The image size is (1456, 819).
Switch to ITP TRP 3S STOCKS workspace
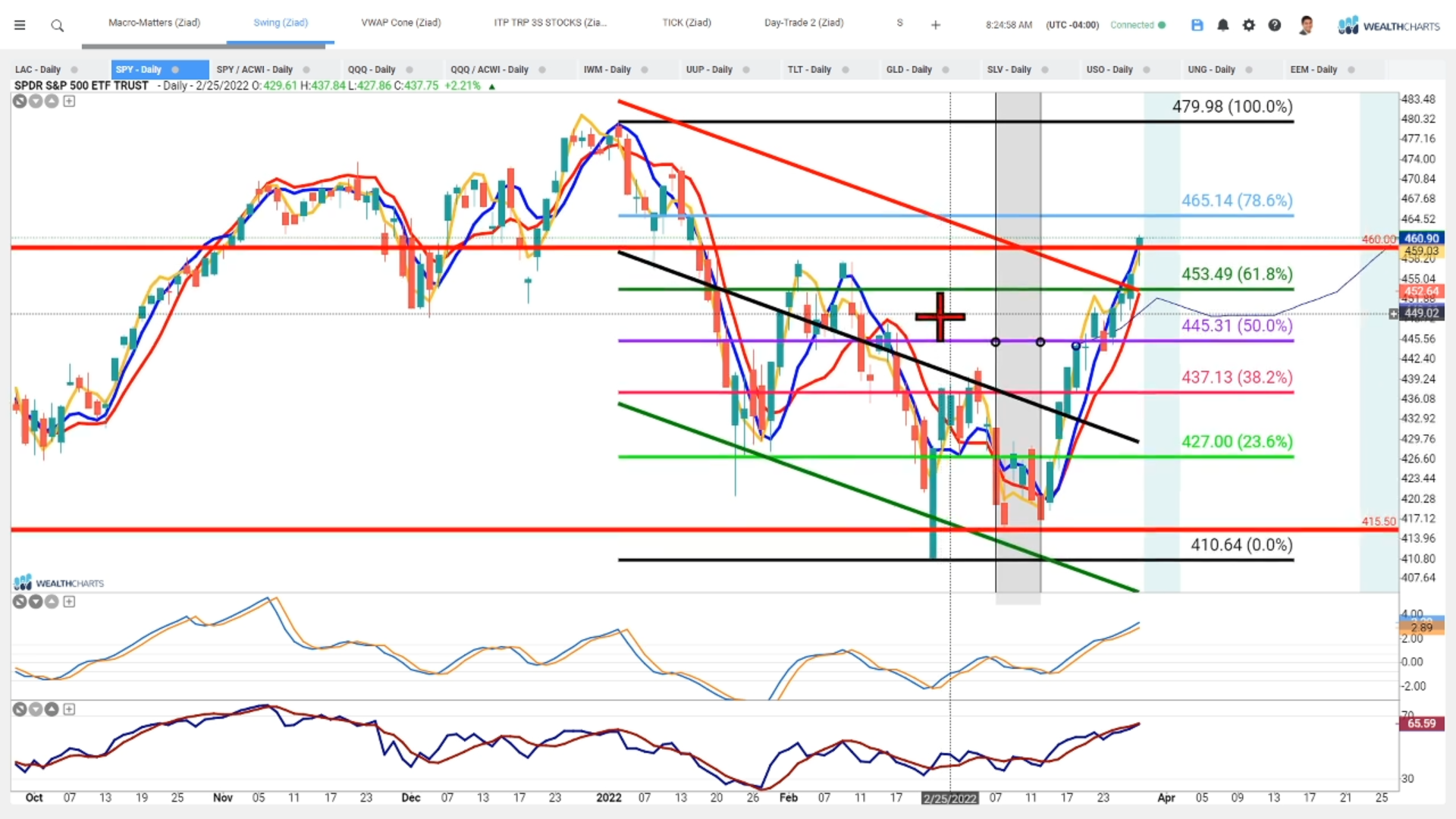click(550, 23)
